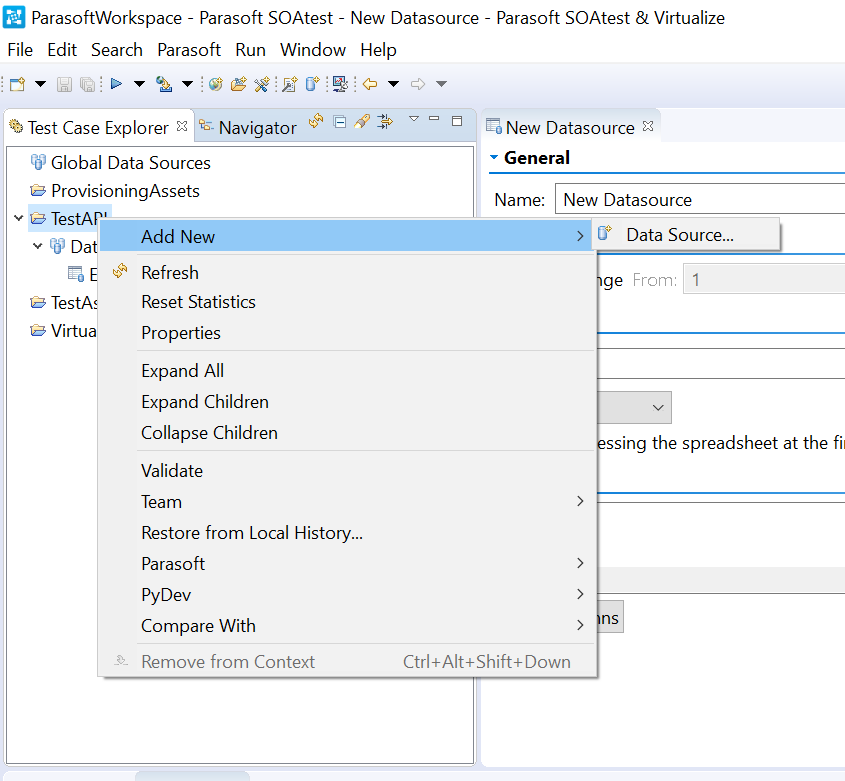
Task: Choose Restore from Local History...
Action: tap(348, 533)
